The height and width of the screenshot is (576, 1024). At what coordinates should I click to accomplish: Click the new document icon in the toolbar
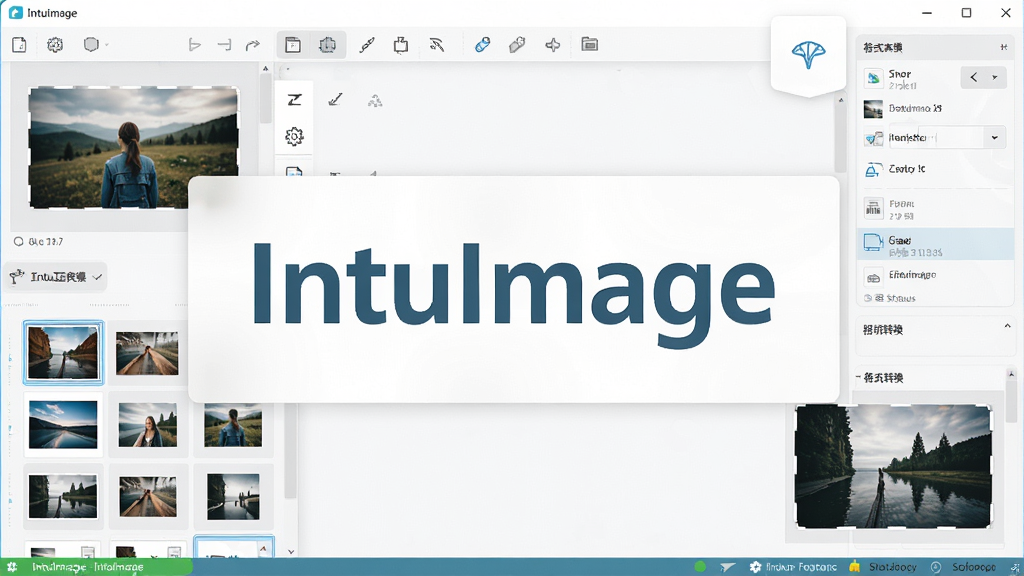(20, 44)
